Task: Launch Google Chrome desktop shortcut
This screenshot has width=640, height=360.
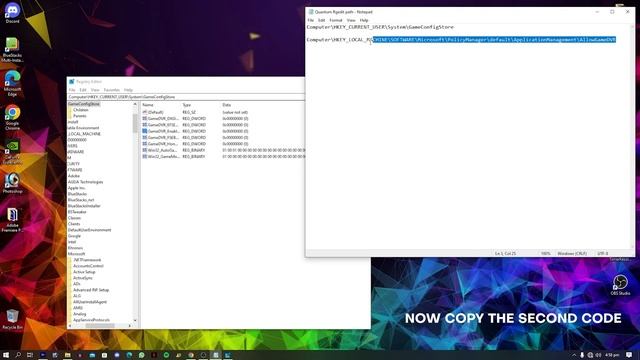Action: (12, 118)
